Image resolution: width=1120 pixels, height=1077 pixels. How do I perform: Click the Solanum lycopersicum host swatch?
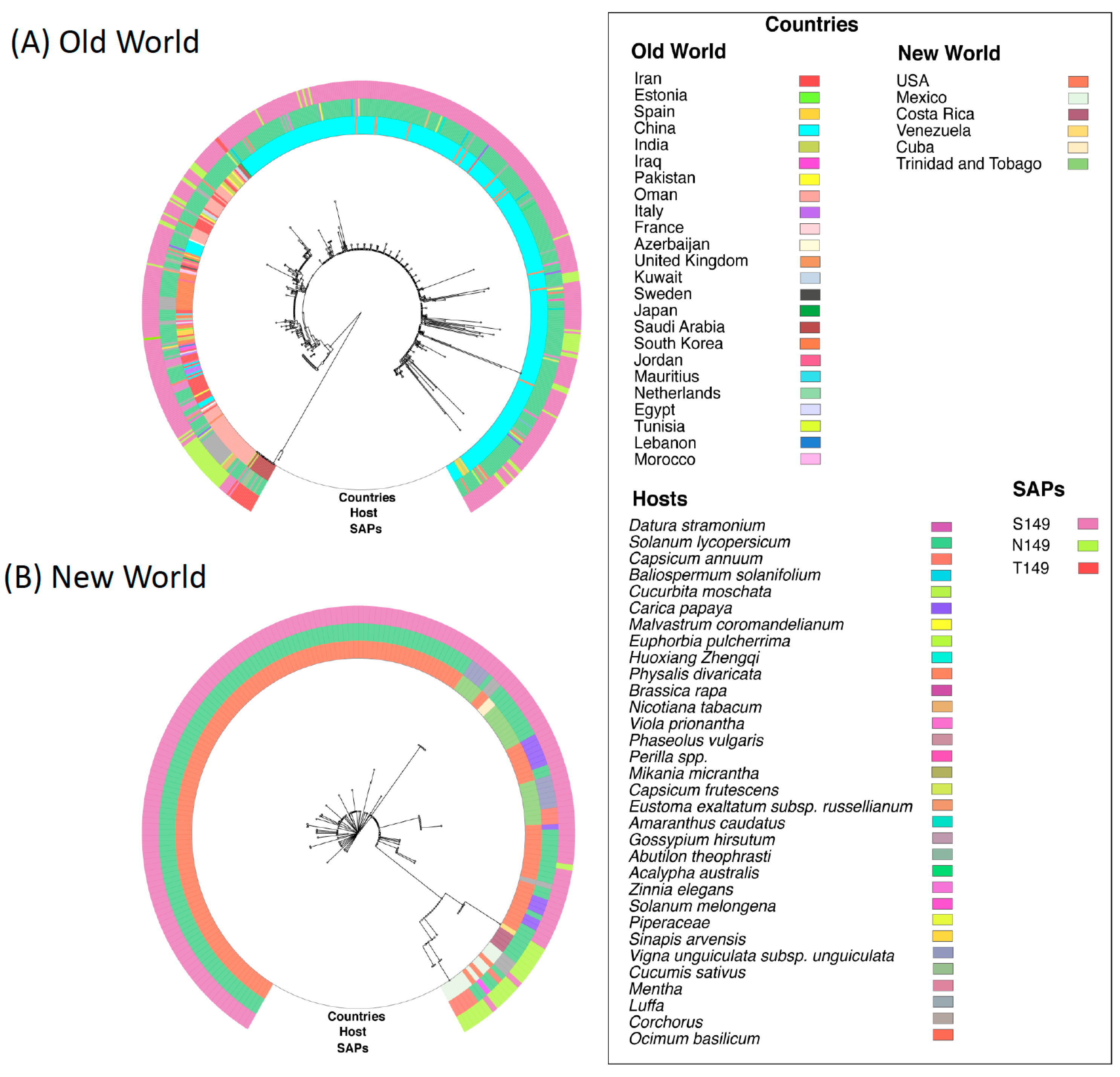click(941, 543)
